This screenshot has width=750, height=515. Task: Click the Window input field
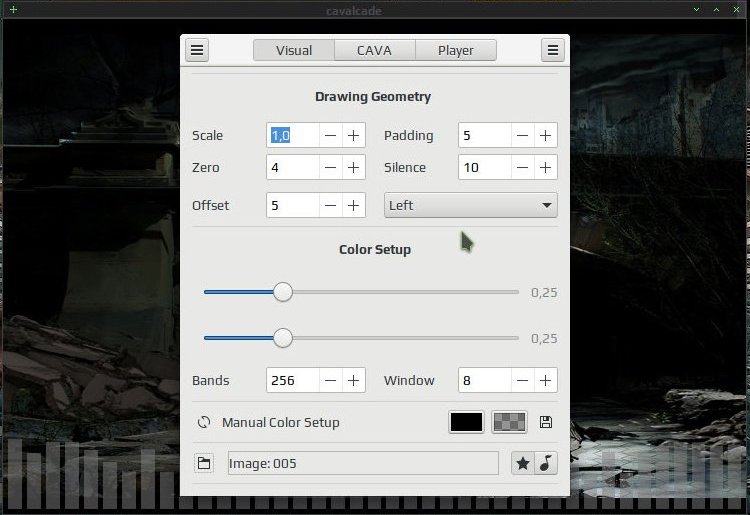tap(485, 380)
